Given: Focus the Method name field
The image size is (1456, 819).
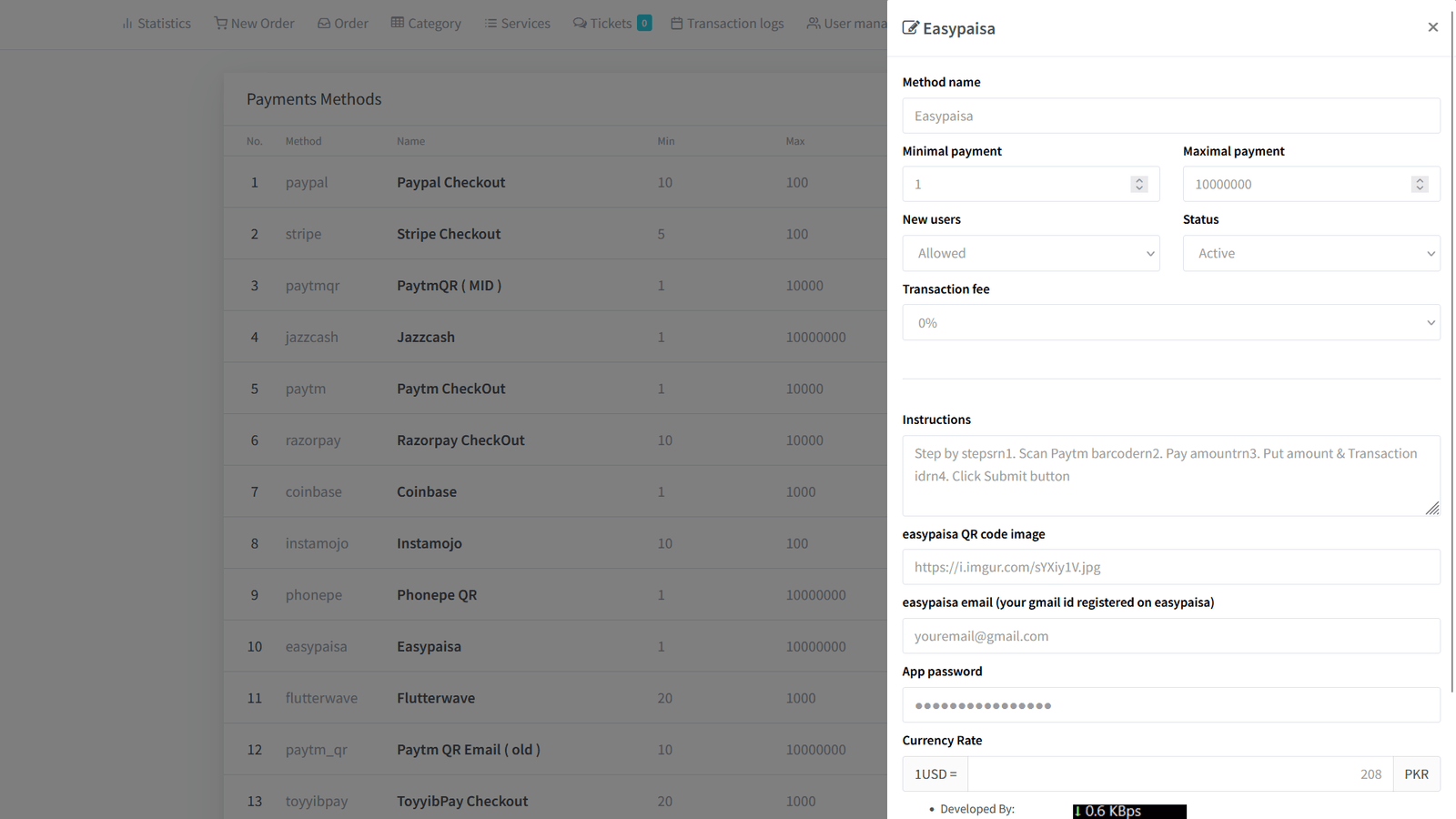Looking at the screenshot, I should point(1170,116).
